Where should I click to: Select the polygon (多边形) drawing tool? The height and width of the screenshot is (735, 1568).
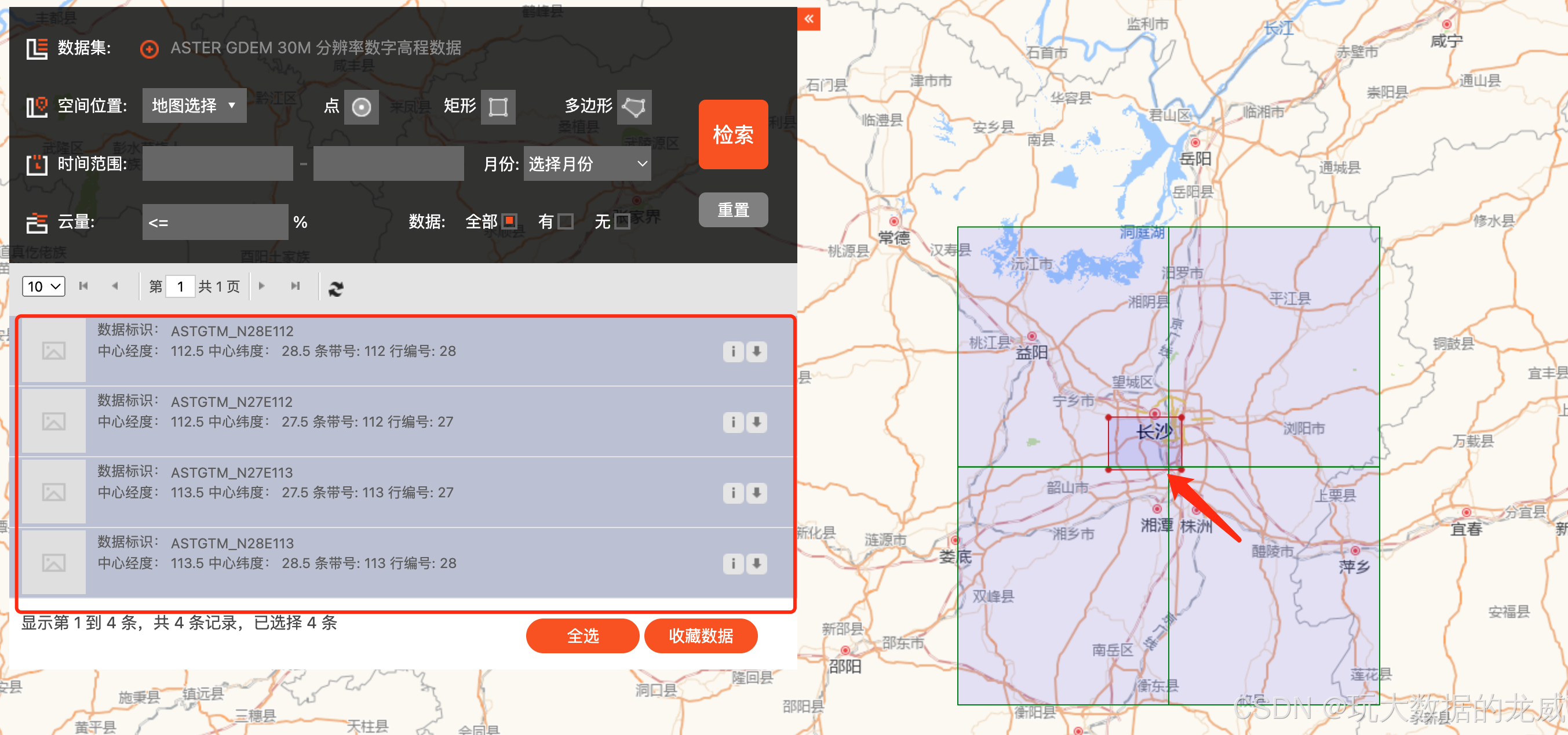point(634,107)
